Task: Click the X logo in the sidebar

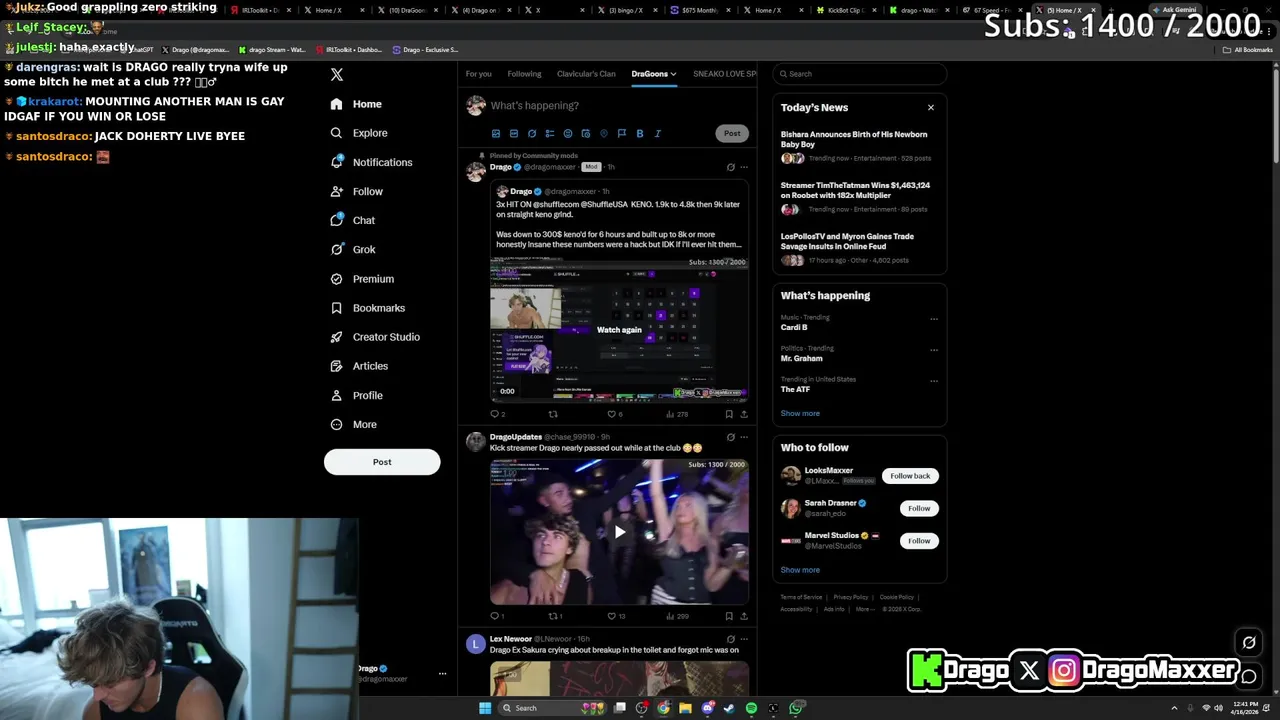Action: pyautogui.click(x=337, y=75)
